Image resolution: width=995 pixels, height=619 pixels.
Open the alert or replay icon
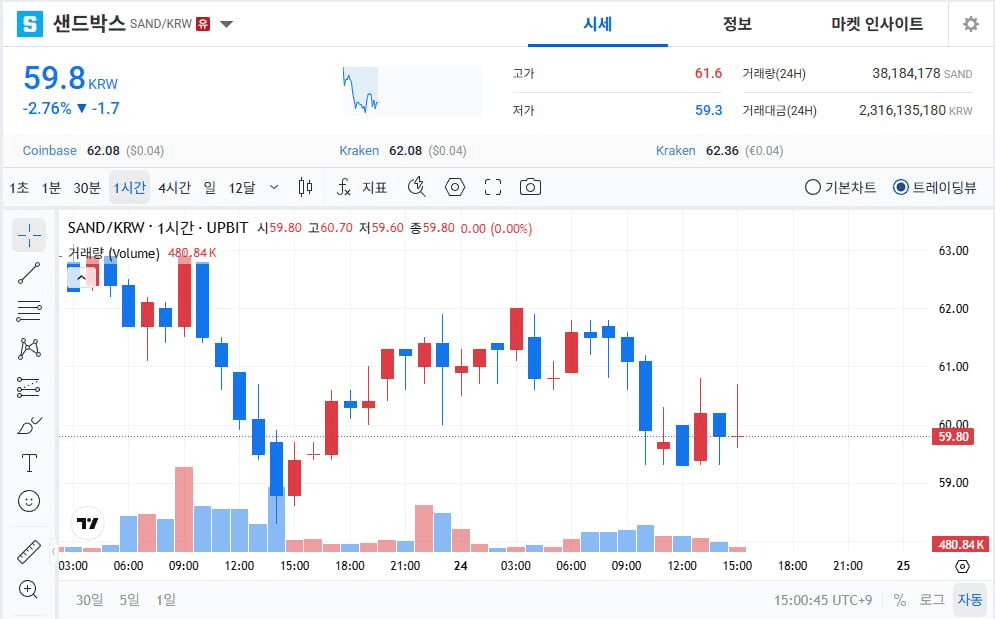tap(416, 187)
